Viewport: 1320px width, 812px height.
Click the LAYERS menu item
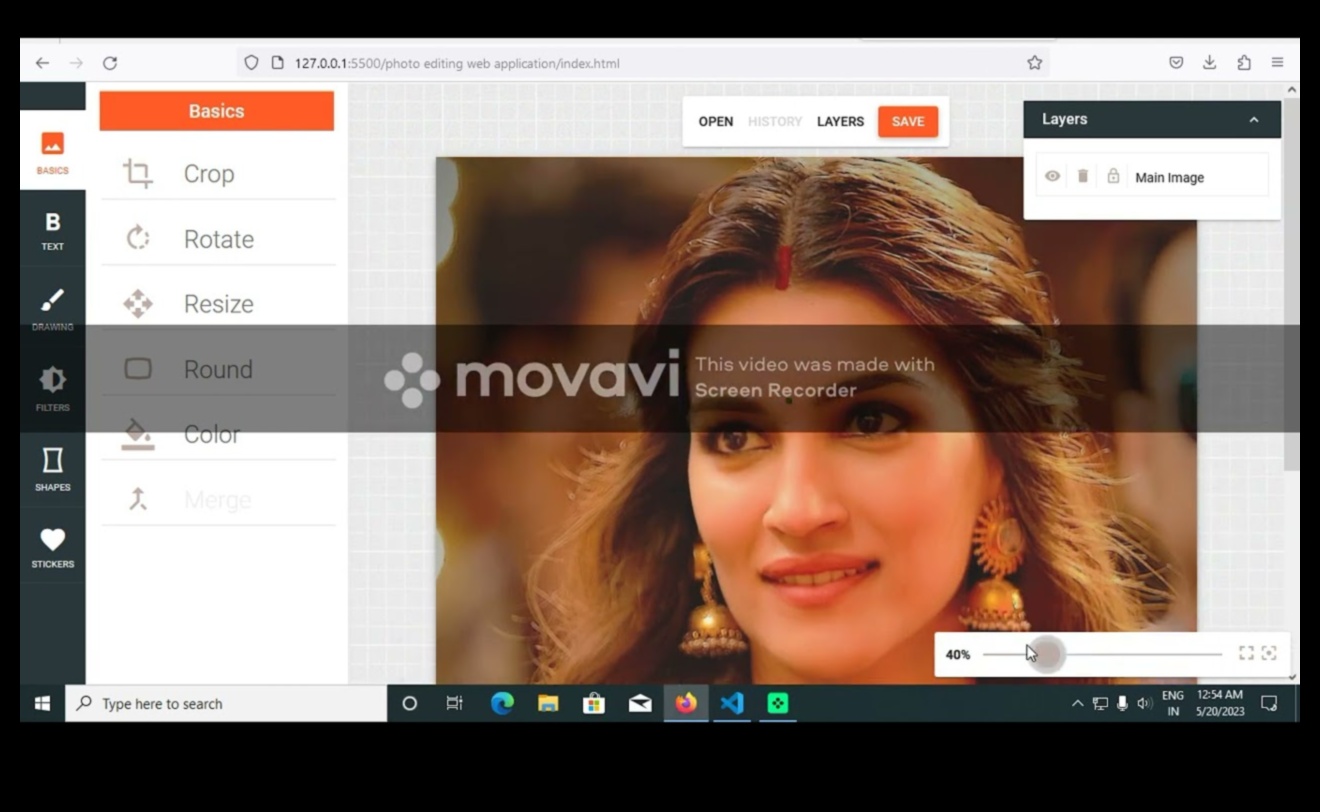pyautogui.click(x=840, y=122)
